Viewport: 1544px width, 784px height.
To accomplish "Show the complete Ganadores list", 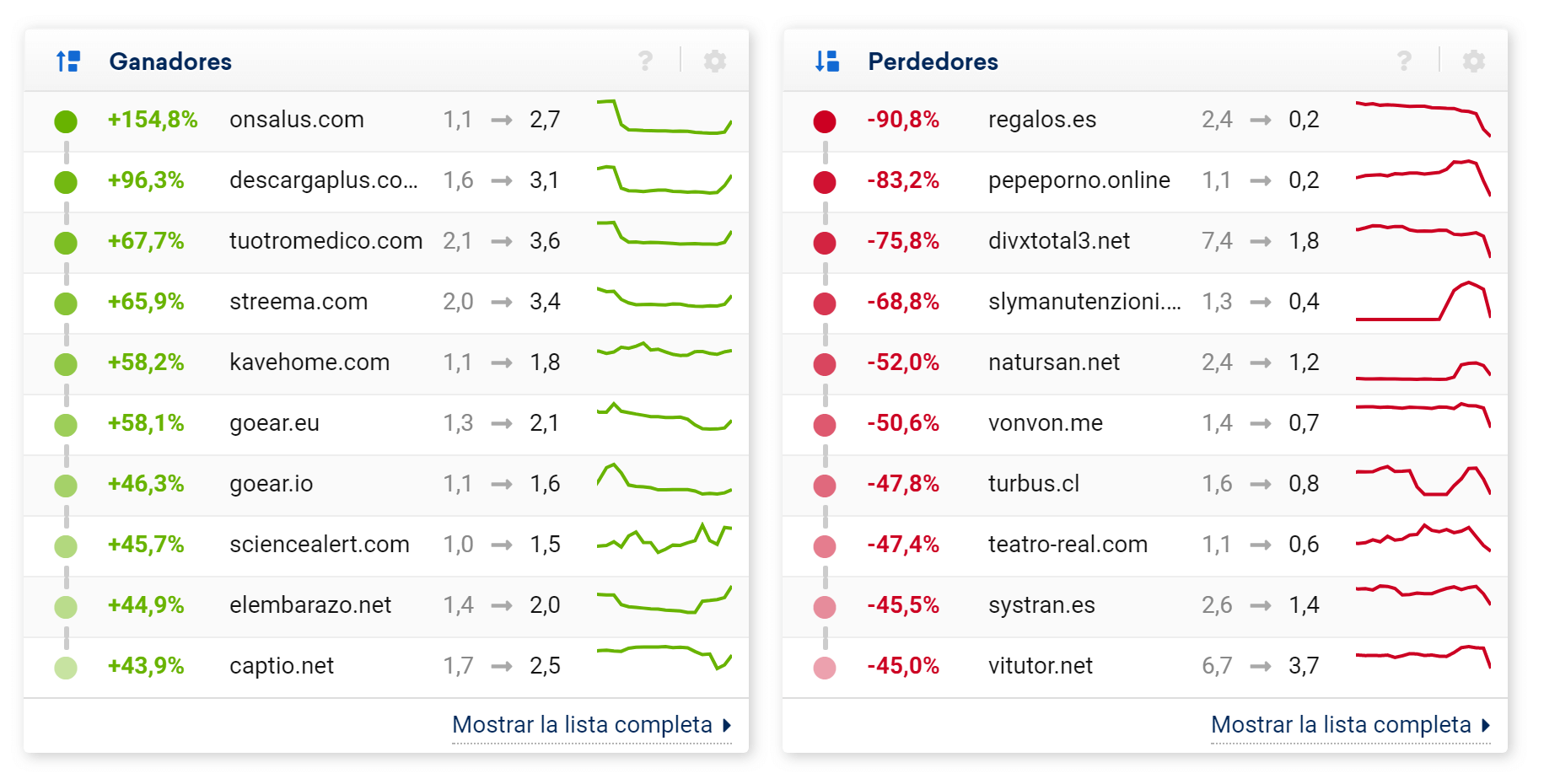I will tap(583, 725).
